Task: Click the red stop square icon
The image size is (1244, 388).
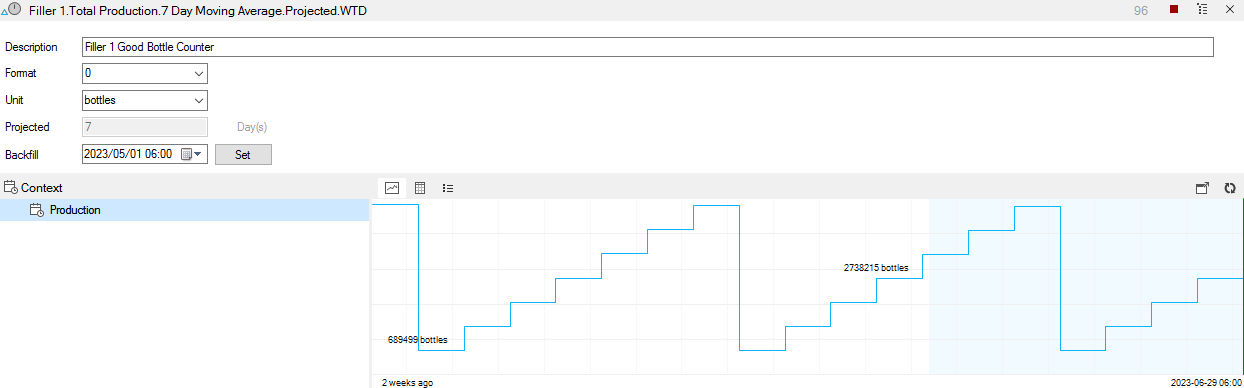Action: pos(1173,9)
